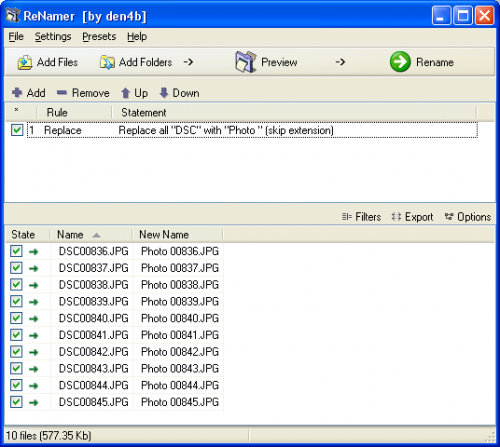Click the Preview folder icon
The width and height of the screenshot is (500, 447).
point(246,62)
